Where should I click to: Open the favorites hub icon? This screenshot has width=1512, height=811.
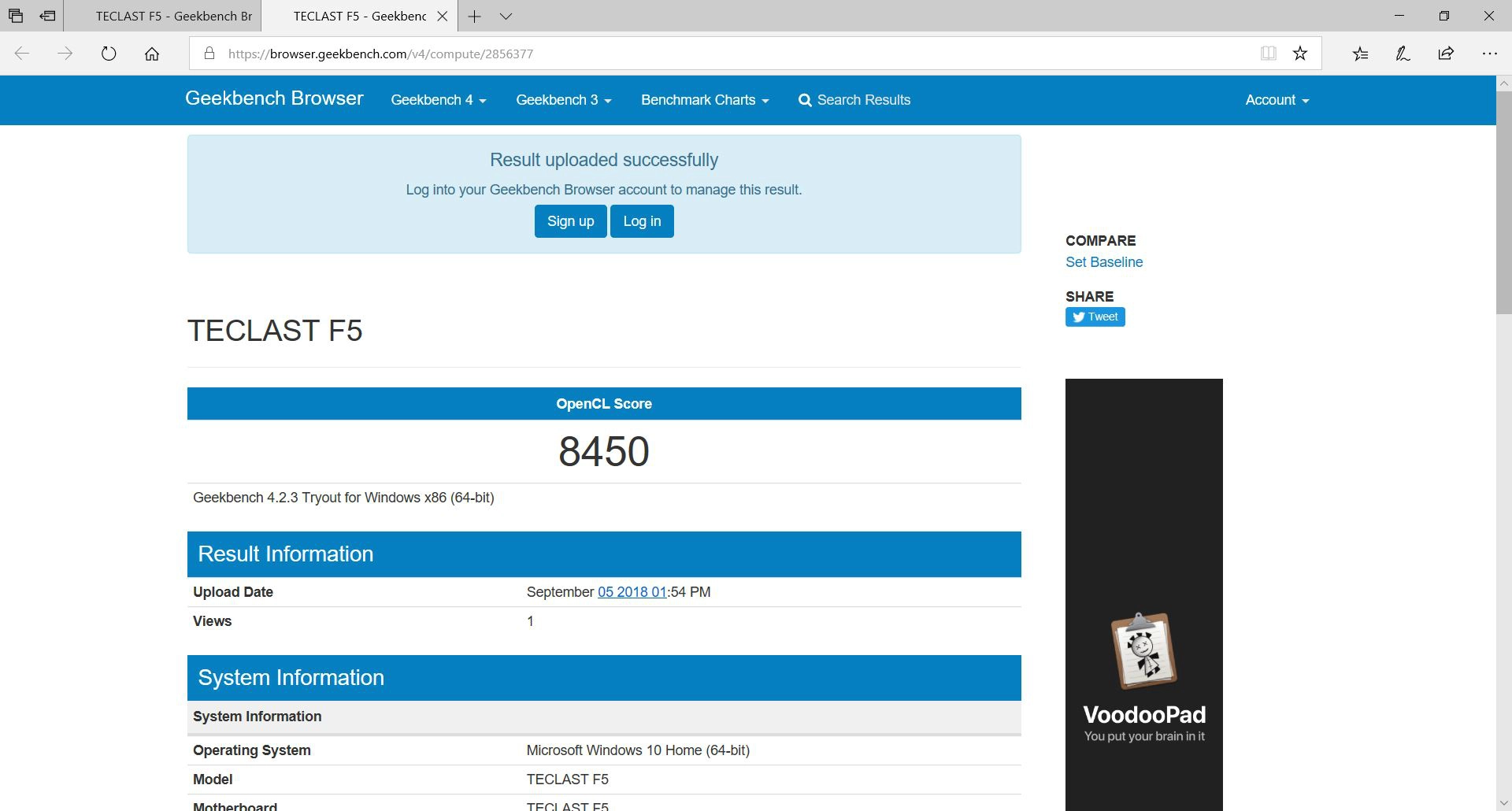click(1361, 54)
